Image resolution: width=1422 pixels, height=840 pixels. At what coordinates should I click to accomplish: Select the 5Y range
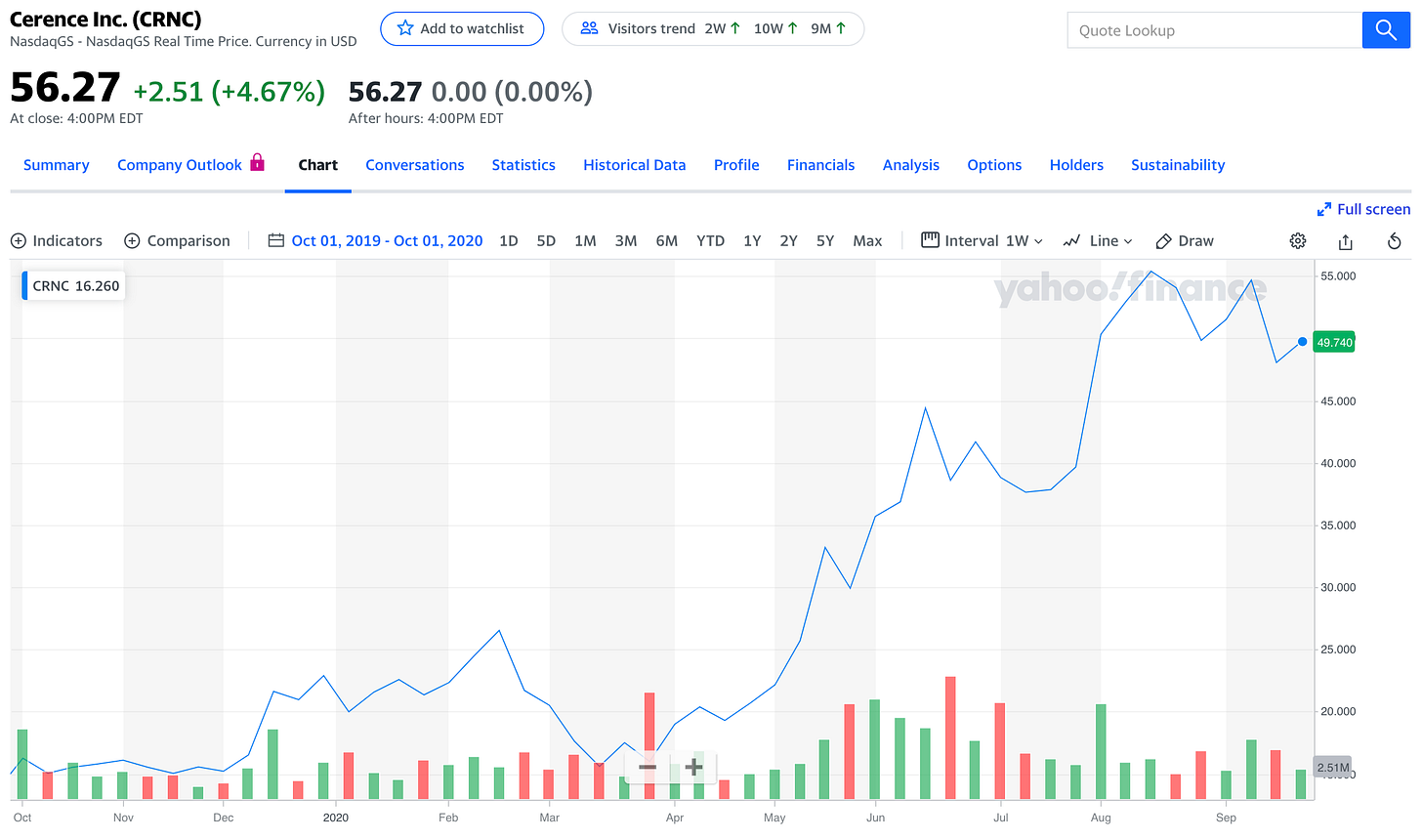pos(825,240)
